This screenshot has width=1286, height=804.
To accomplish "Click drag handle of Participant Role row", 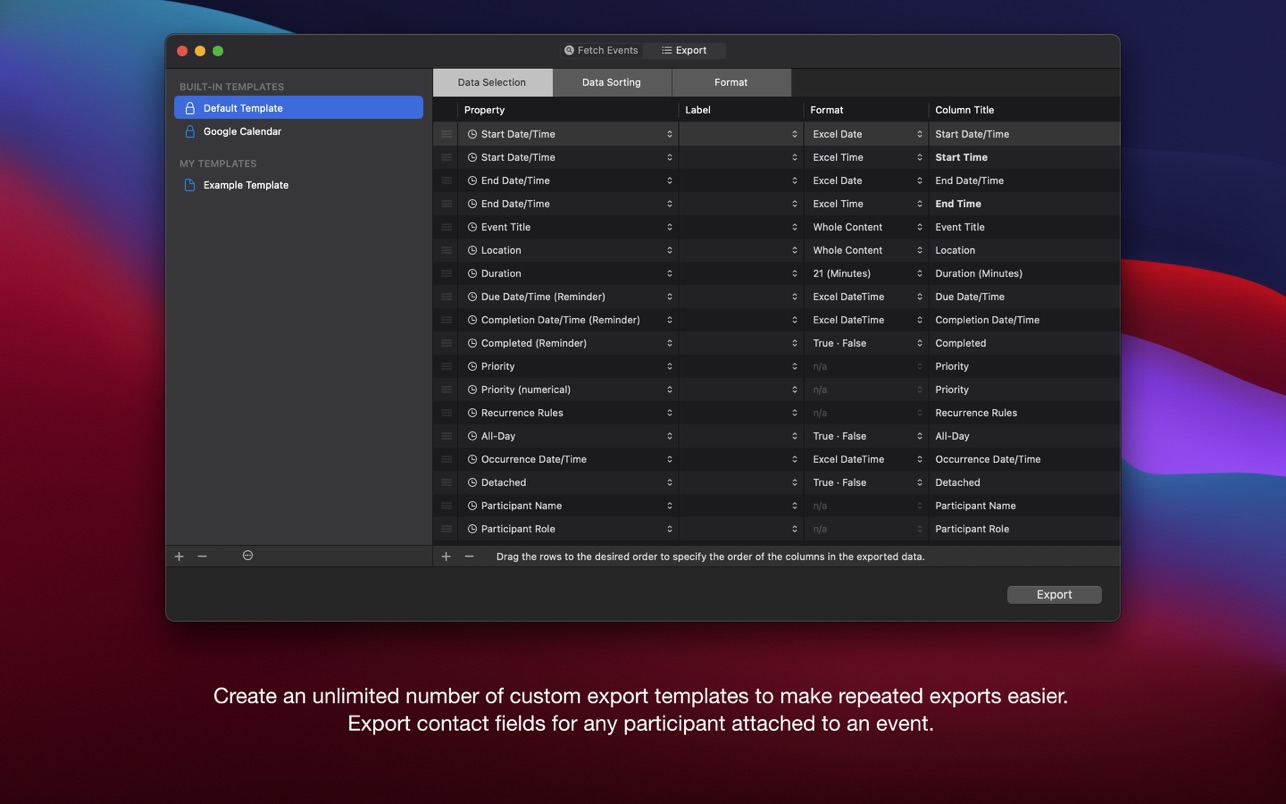I will pyautogui.click(x=446, y=529).
